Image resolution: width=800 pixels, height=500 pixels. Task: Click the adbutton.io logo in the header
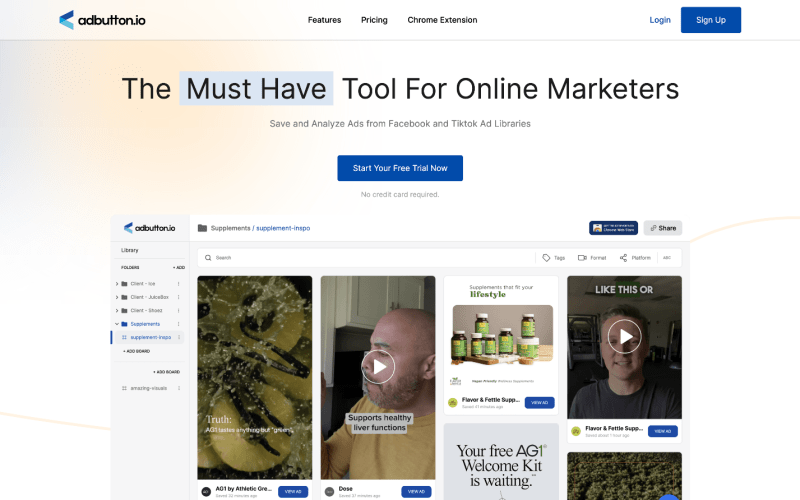pyautogui.click(x=102, y=20)
